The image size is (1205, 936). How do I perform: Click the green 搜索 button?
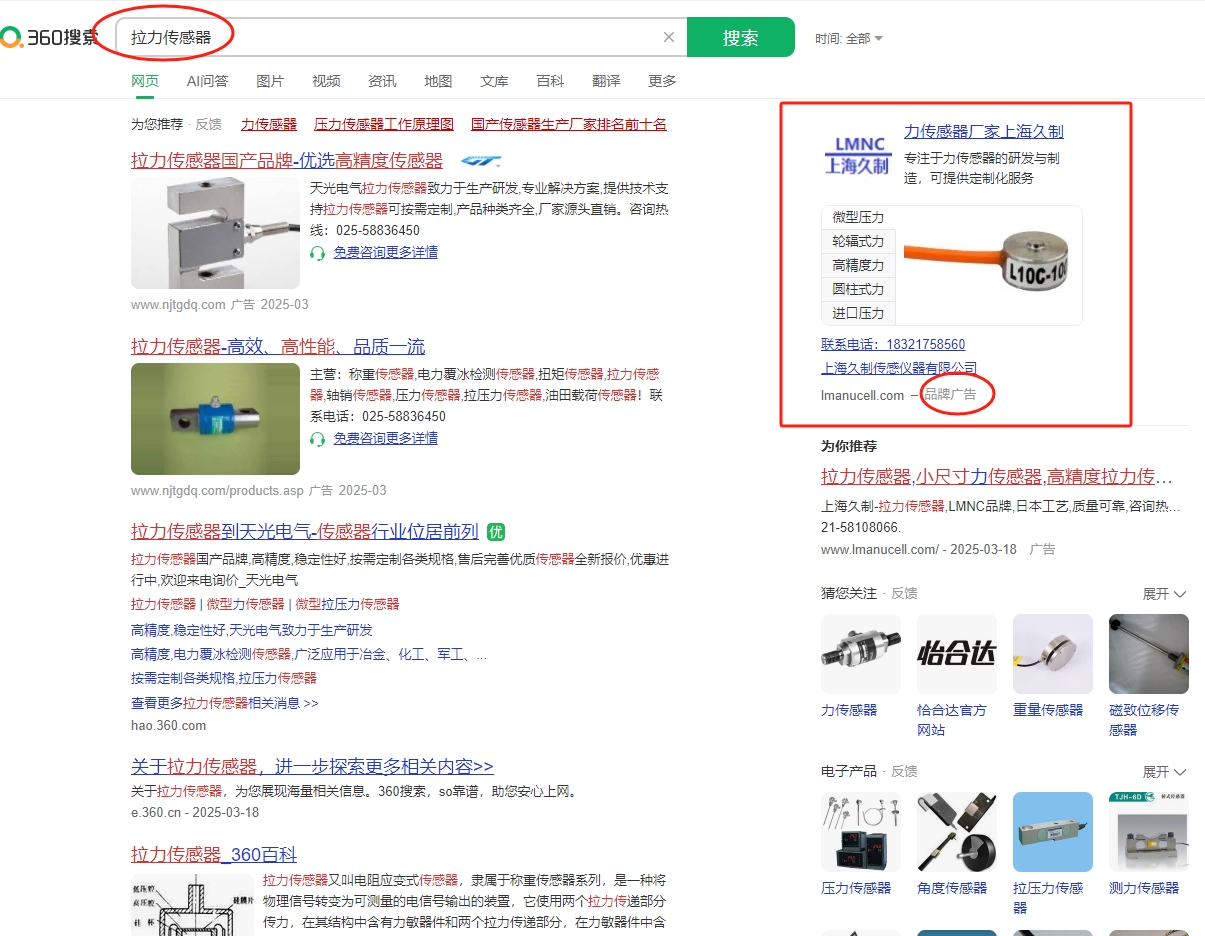[x=741, y=38]
